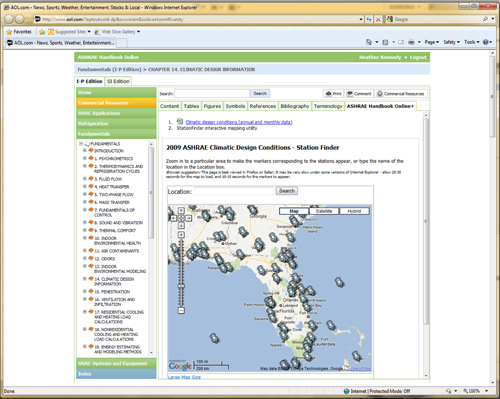Expand 3. Fluid Flow tree node
This screenshot has height=399, width=500.
pos(85,178)
